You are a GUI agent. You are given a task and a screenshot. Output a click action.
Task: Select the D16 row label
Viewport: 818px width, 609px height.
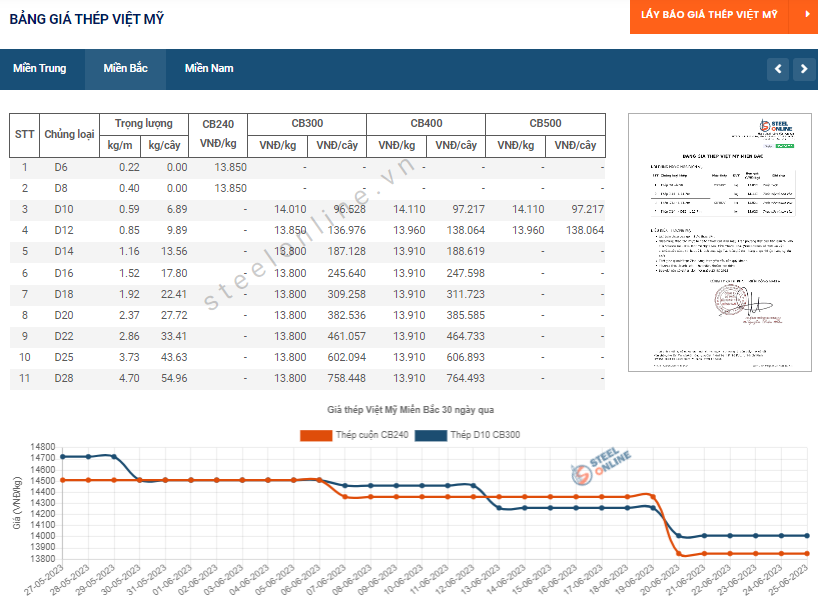(x=64, y=273)
